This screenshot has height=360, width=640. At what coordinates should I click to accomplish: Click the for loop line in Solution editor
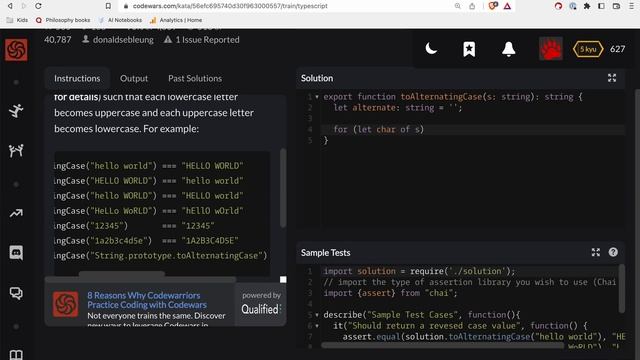473,129
